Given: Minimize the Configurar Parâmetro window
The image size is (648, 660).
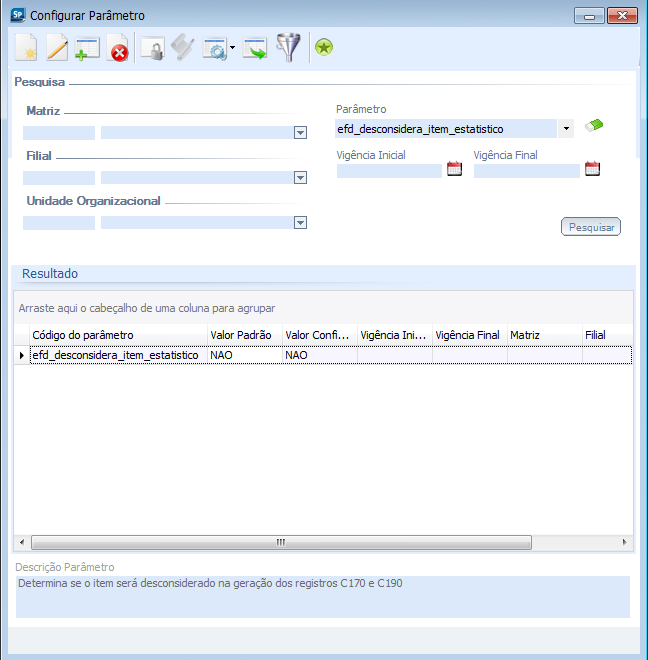Looking at the screenshot, I should click(589, 16).
